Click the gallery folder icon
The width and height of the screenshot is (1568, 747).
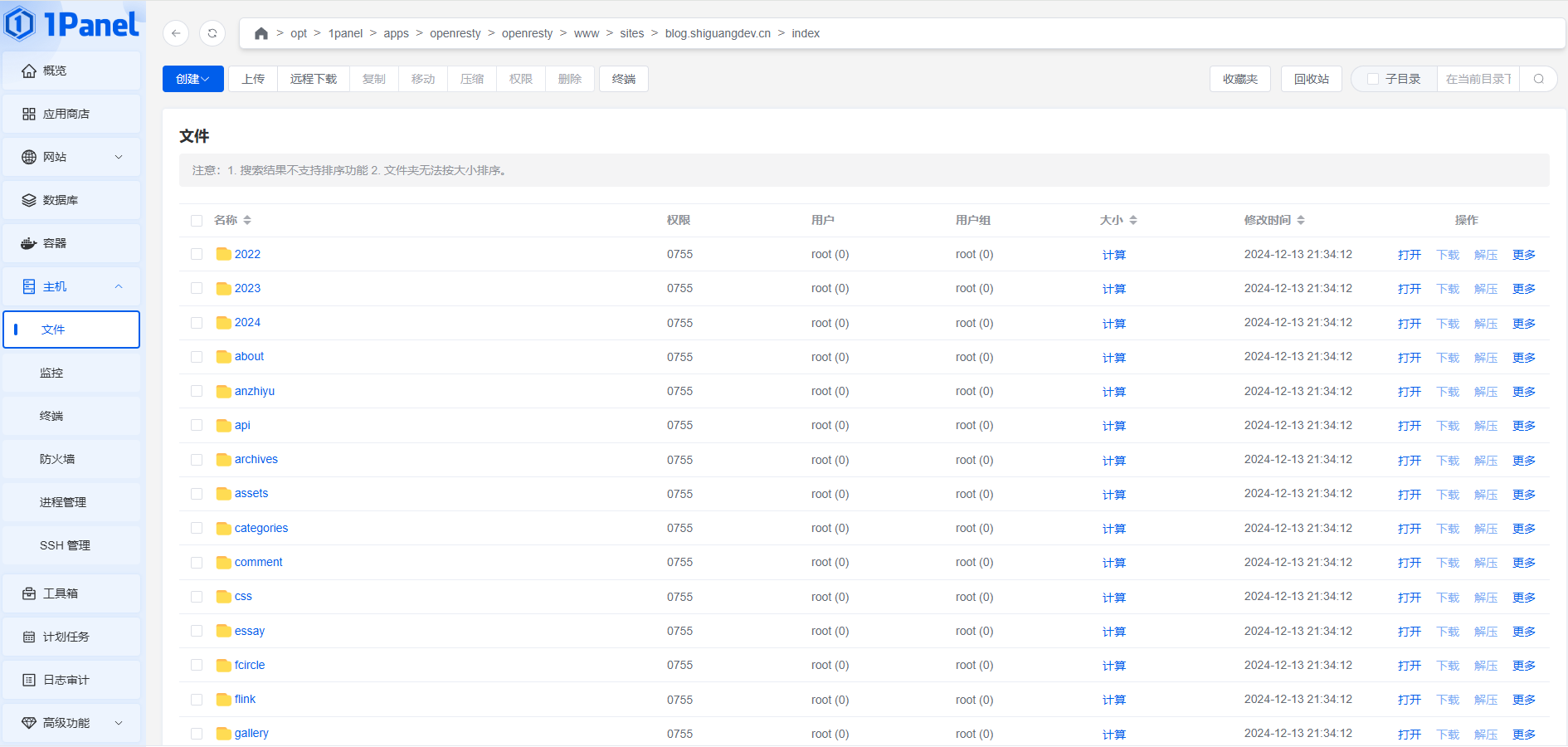tap(223, 733)
